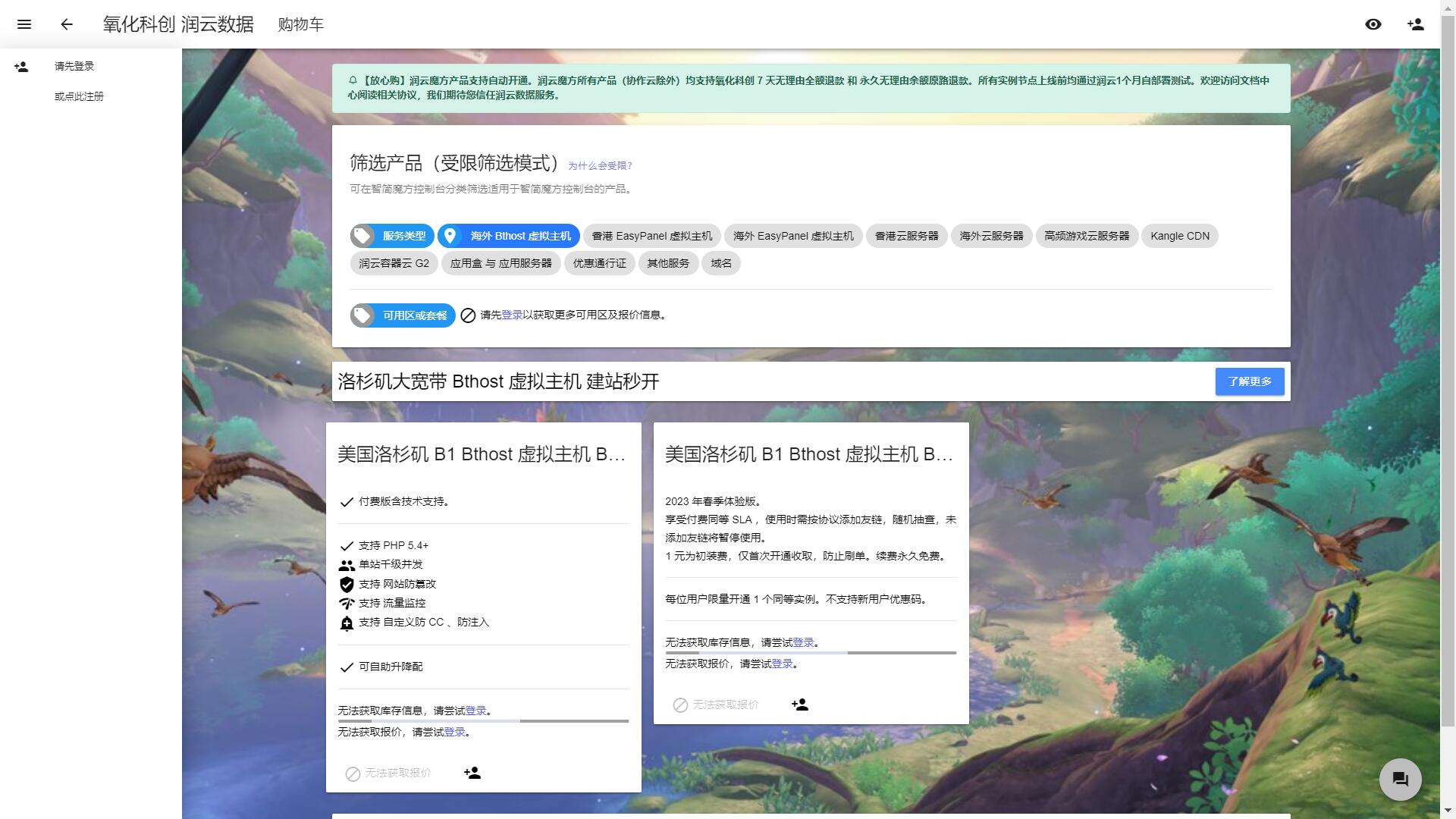Click 登录 link after 无法获取库存信息 in second card
Screen dimensions: 1456x819
803,642
